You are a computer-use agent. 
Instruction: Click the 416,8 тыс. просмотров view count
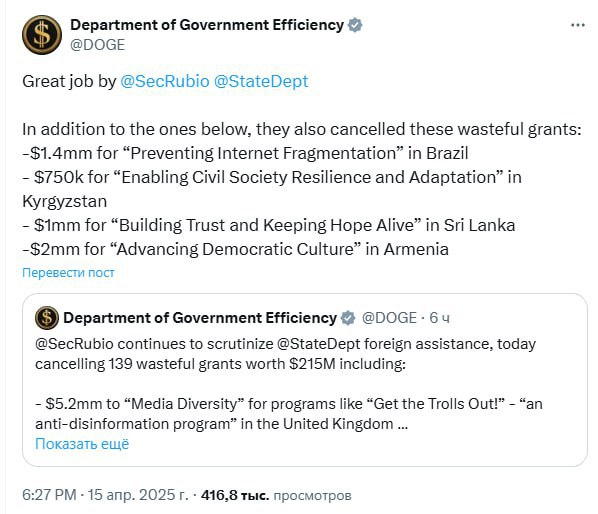click(276, 495)
